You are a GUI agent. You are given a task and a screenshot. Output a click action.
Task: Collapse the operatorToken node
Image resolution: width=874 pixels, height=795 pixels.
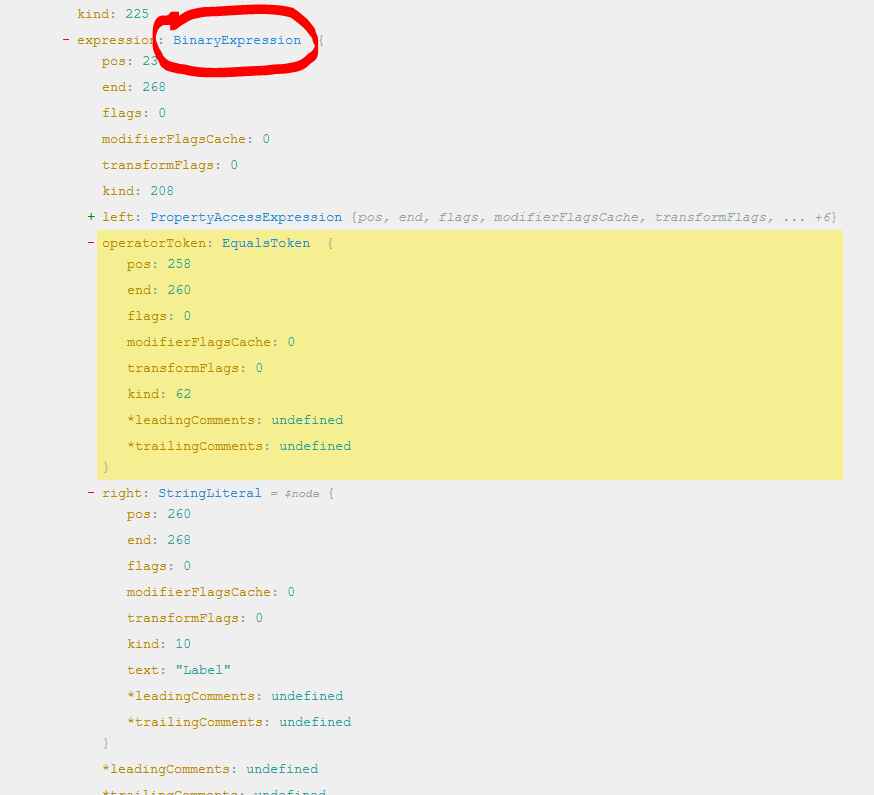coord(91,242)
